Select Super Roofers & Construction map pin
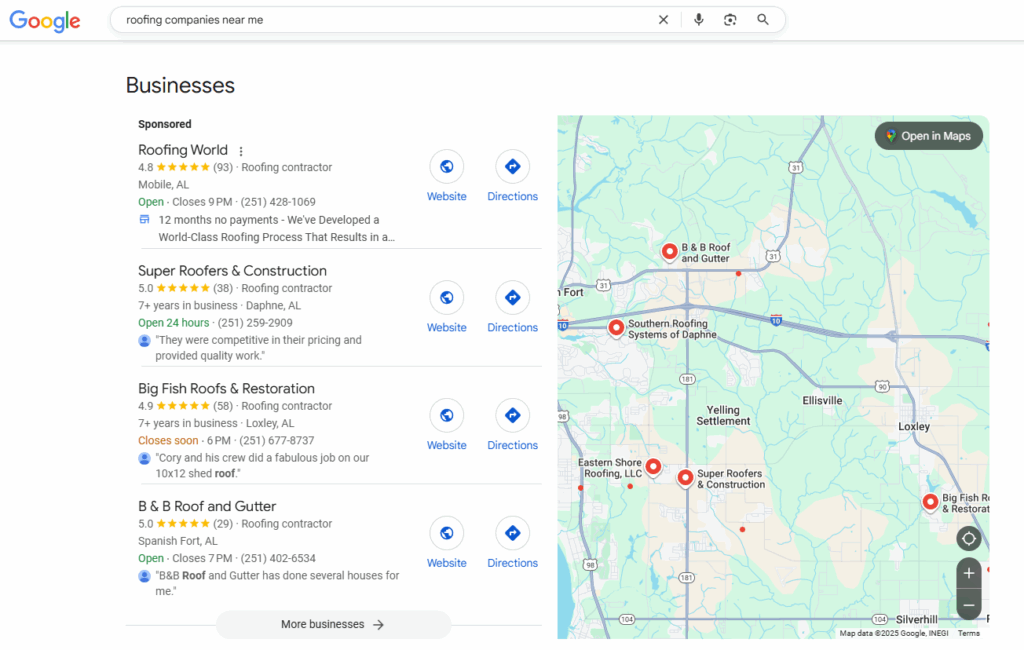This screenshot has width=1024, height=650. pos(685,478)
